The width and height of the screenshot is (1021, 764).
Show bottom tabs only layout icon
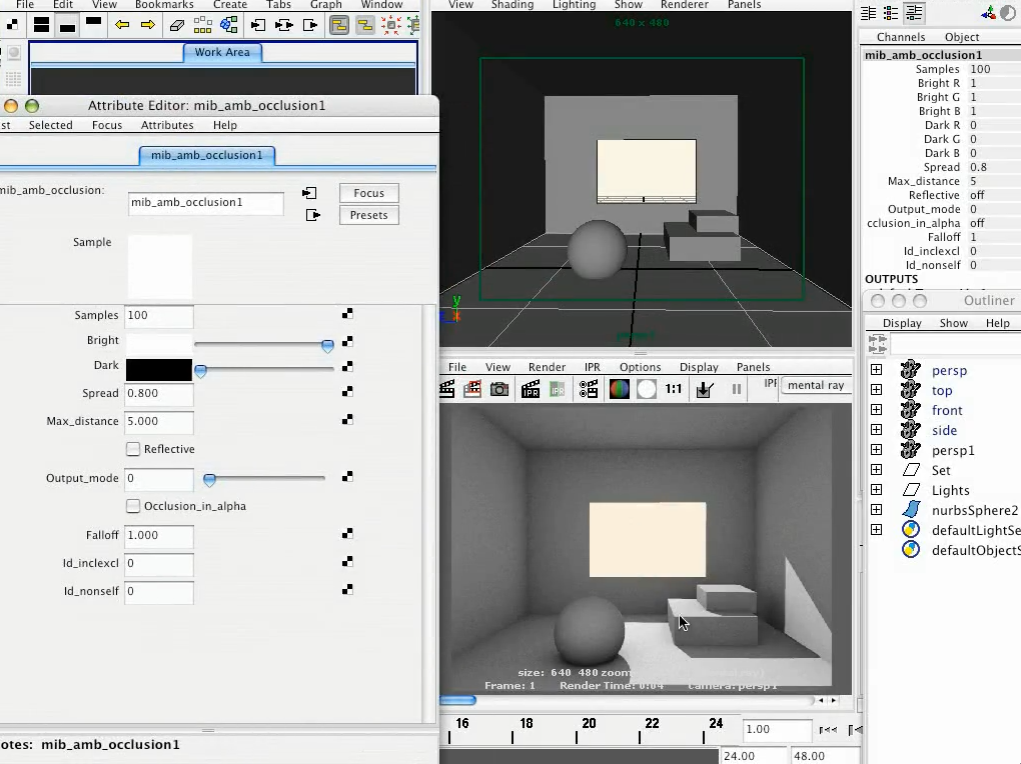67,26
